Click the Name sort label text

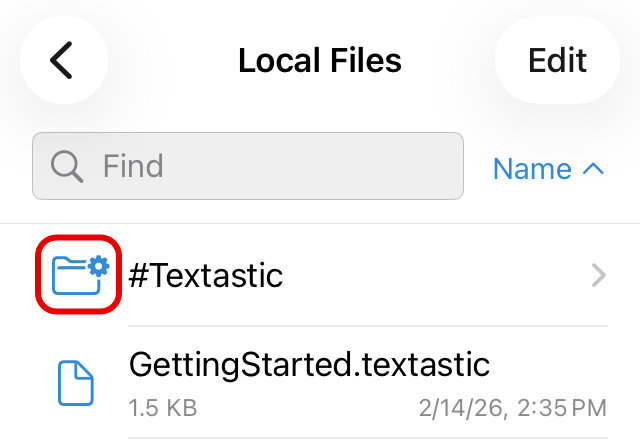[x=532, y=168]
